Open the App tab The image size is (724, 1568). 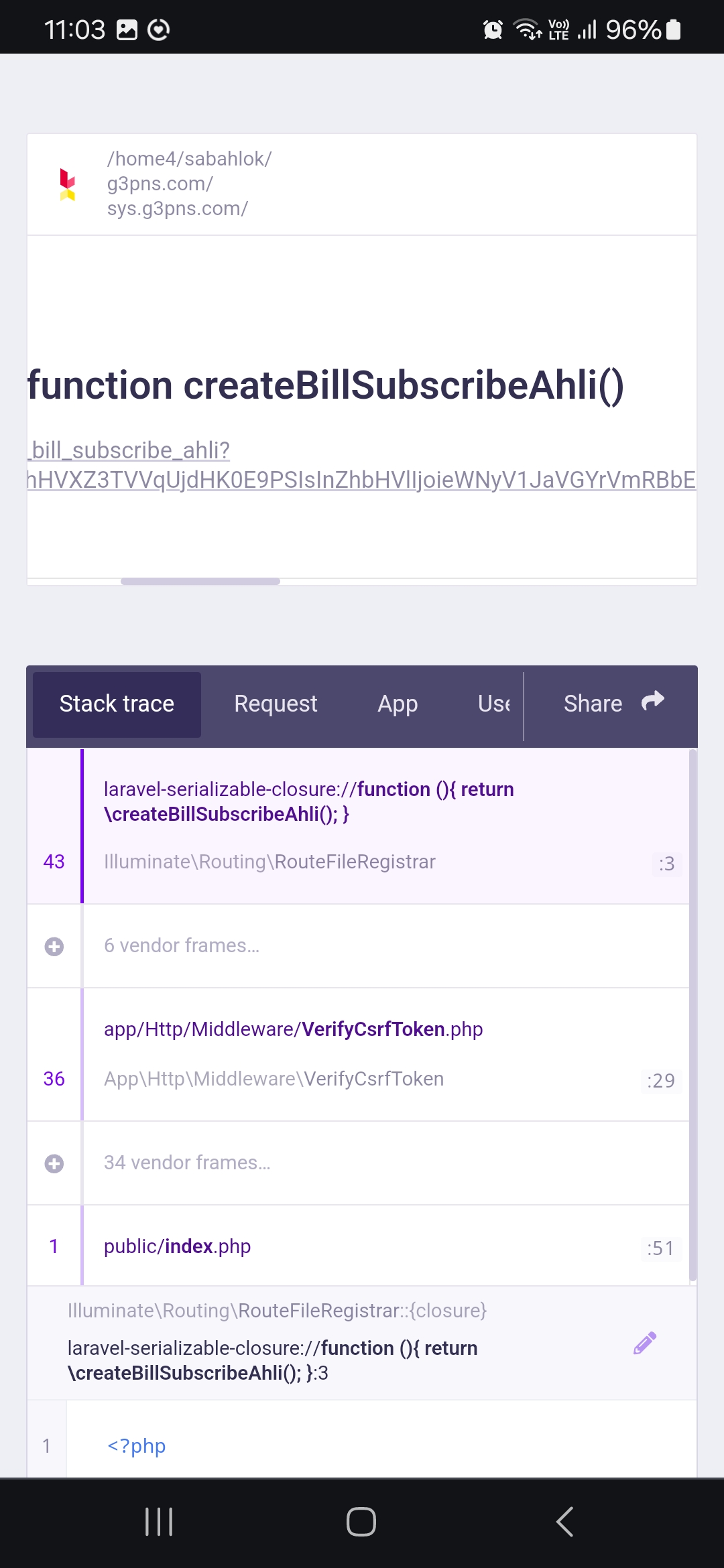click(x=398, y=704)
